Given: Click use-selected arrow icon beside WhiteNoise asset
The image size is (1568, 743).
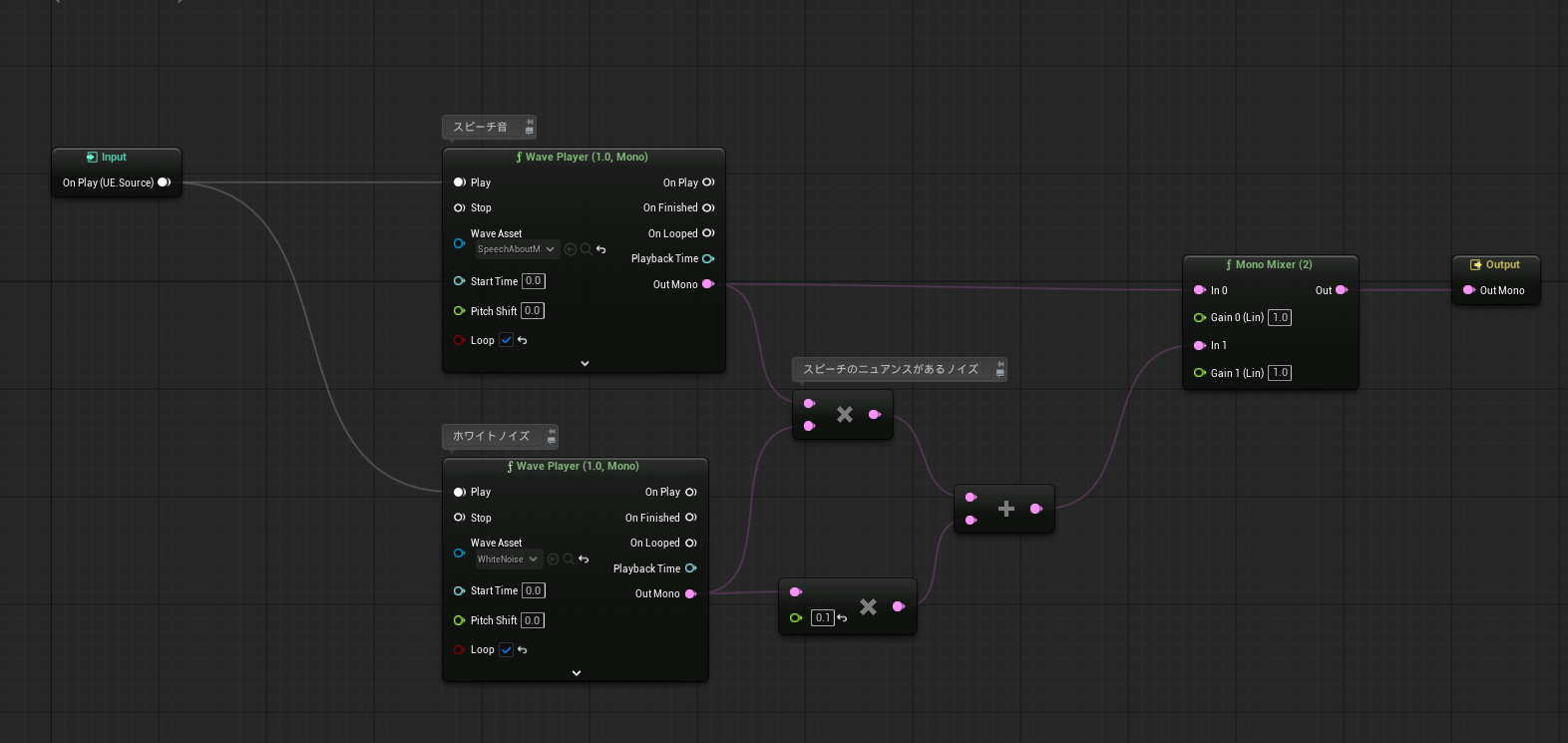Looking at the screenshot, I should [553, 559].
